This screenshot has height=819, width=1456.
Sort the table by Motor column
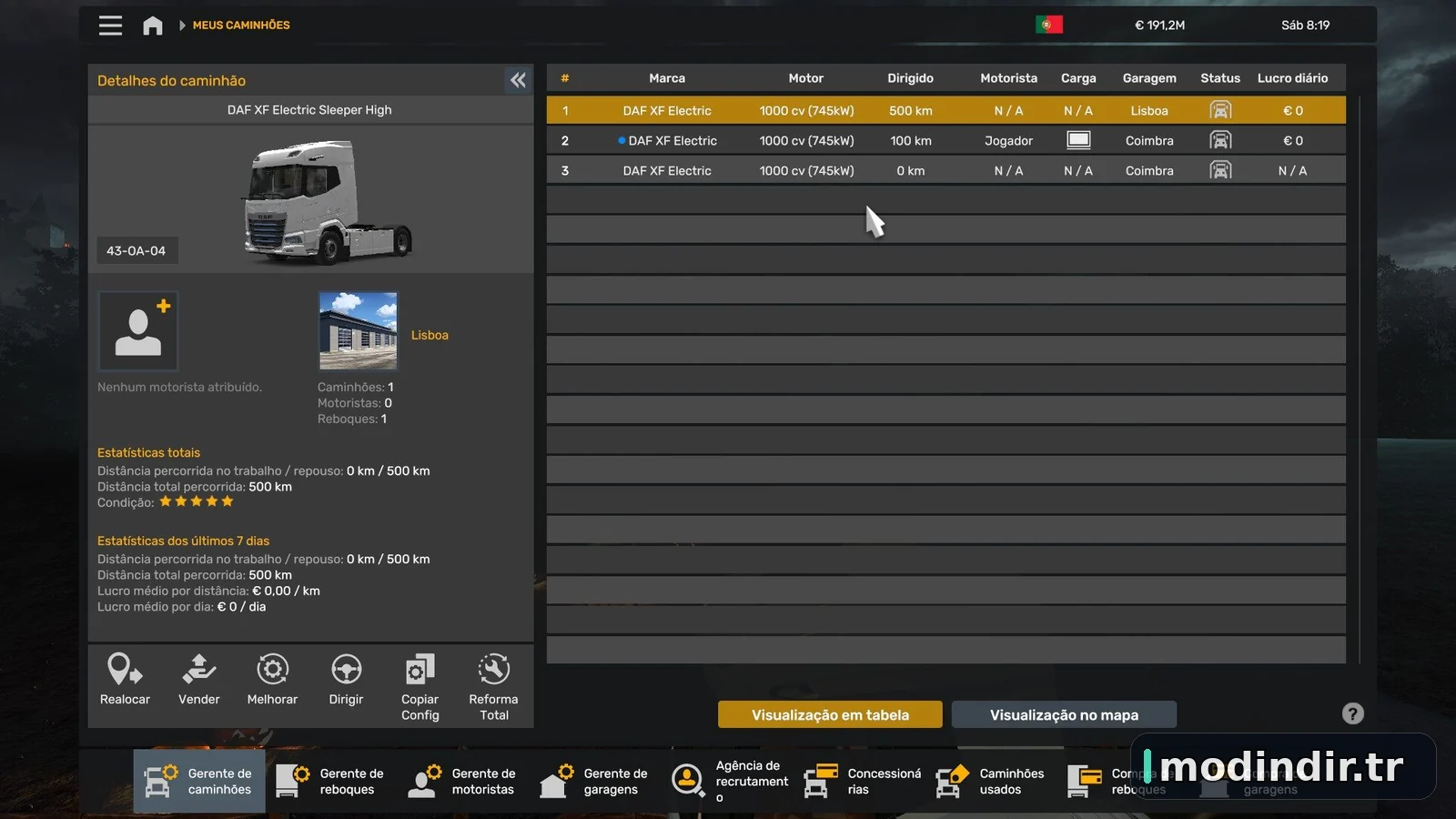click(806, 78)
